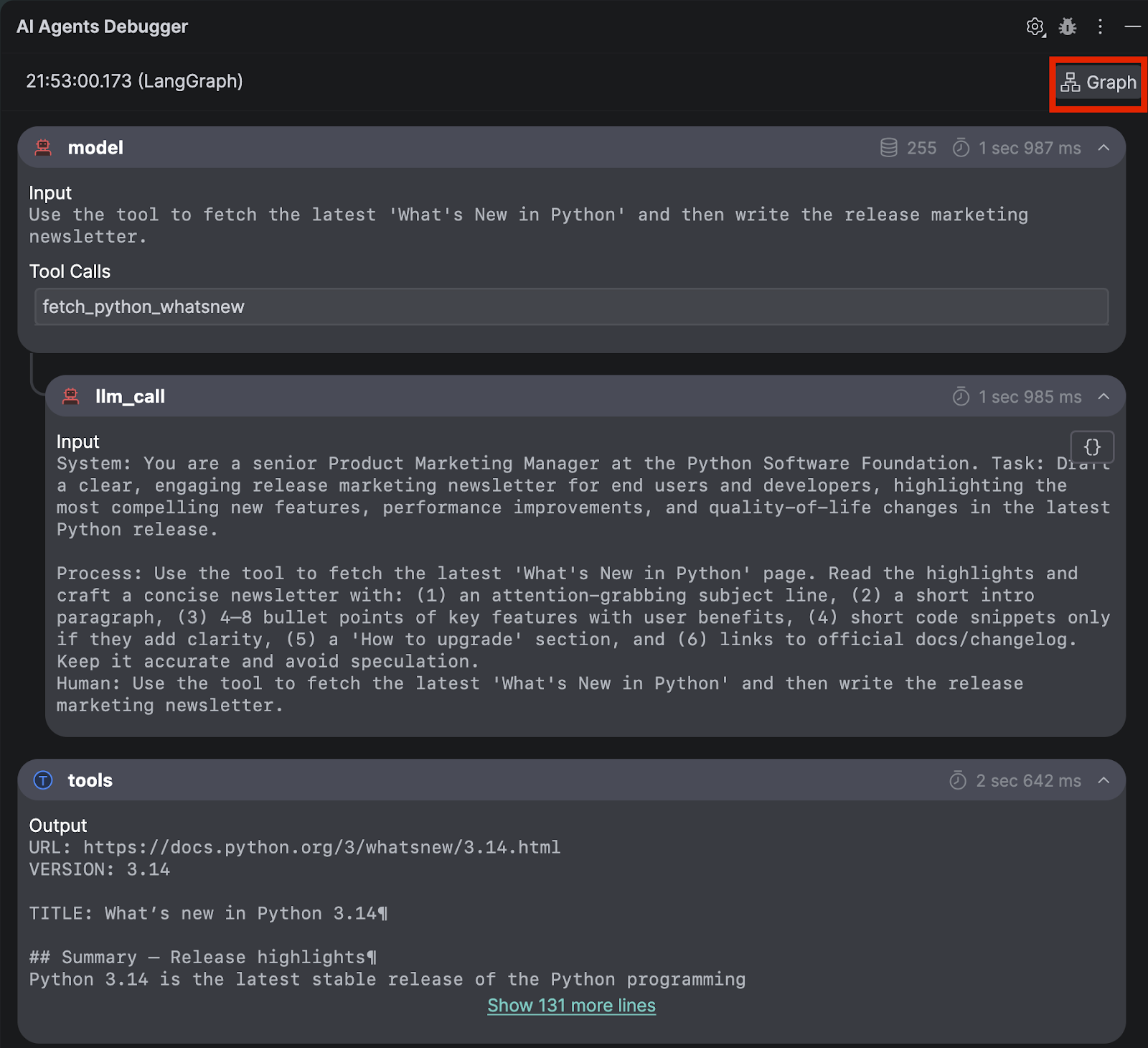Click the 21:53:00.173 (LangGraph) trace title
Image resolution: width=1148 pixels, height=1048 pixels.
point(134,81)
